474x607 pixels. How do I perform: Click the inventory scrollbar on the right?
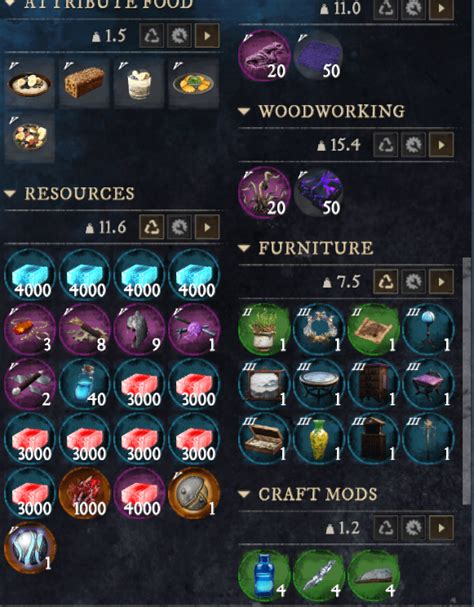467,380
